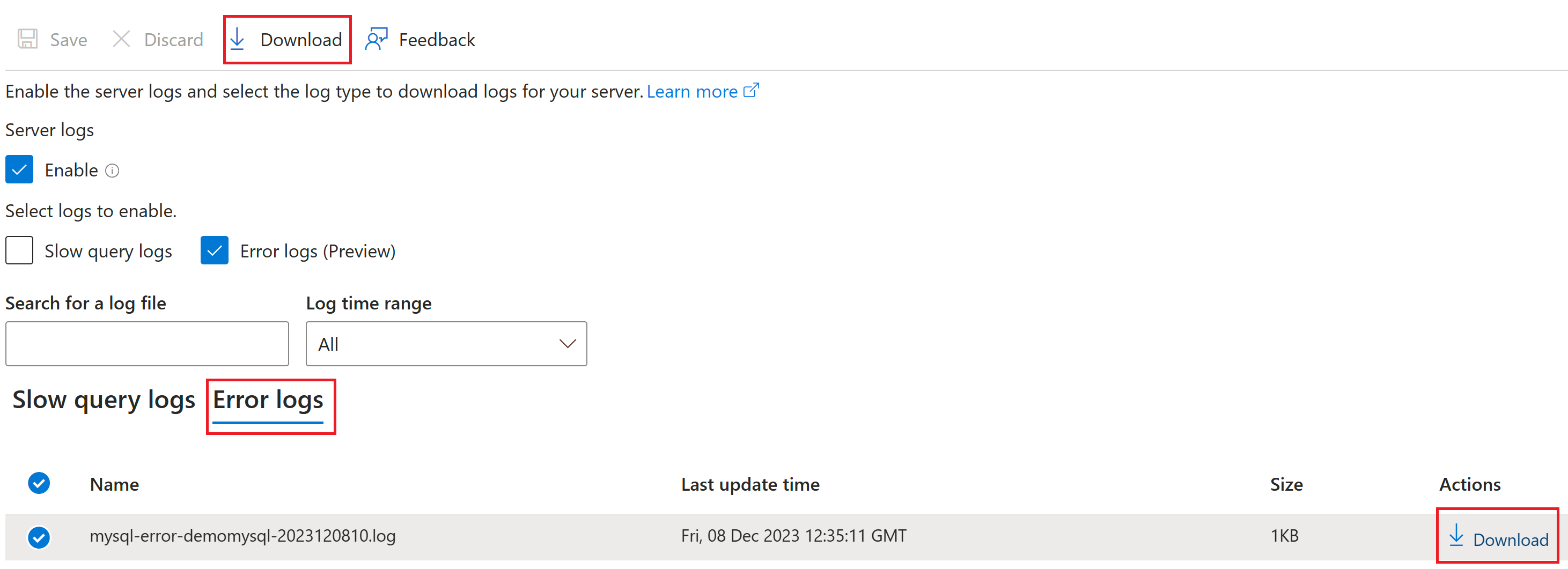The width and height of the screenshot is (1568, 569).
Task: Click the Feedback button label
Action: click(x=437, y=40)
